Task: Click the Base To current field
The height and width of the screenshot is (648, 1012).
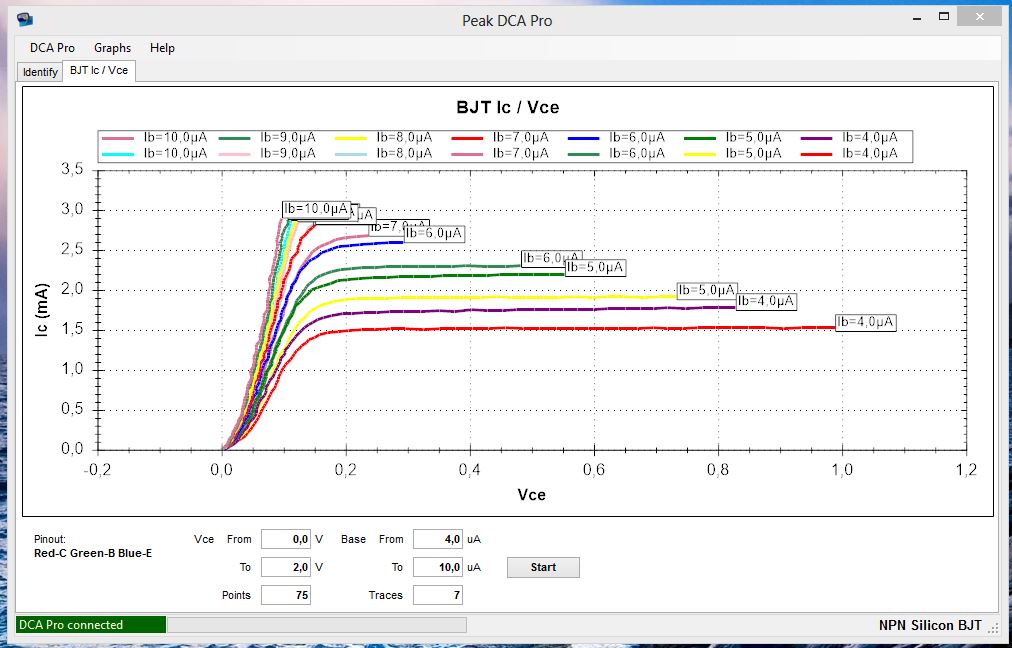Action: coord(438,567)
